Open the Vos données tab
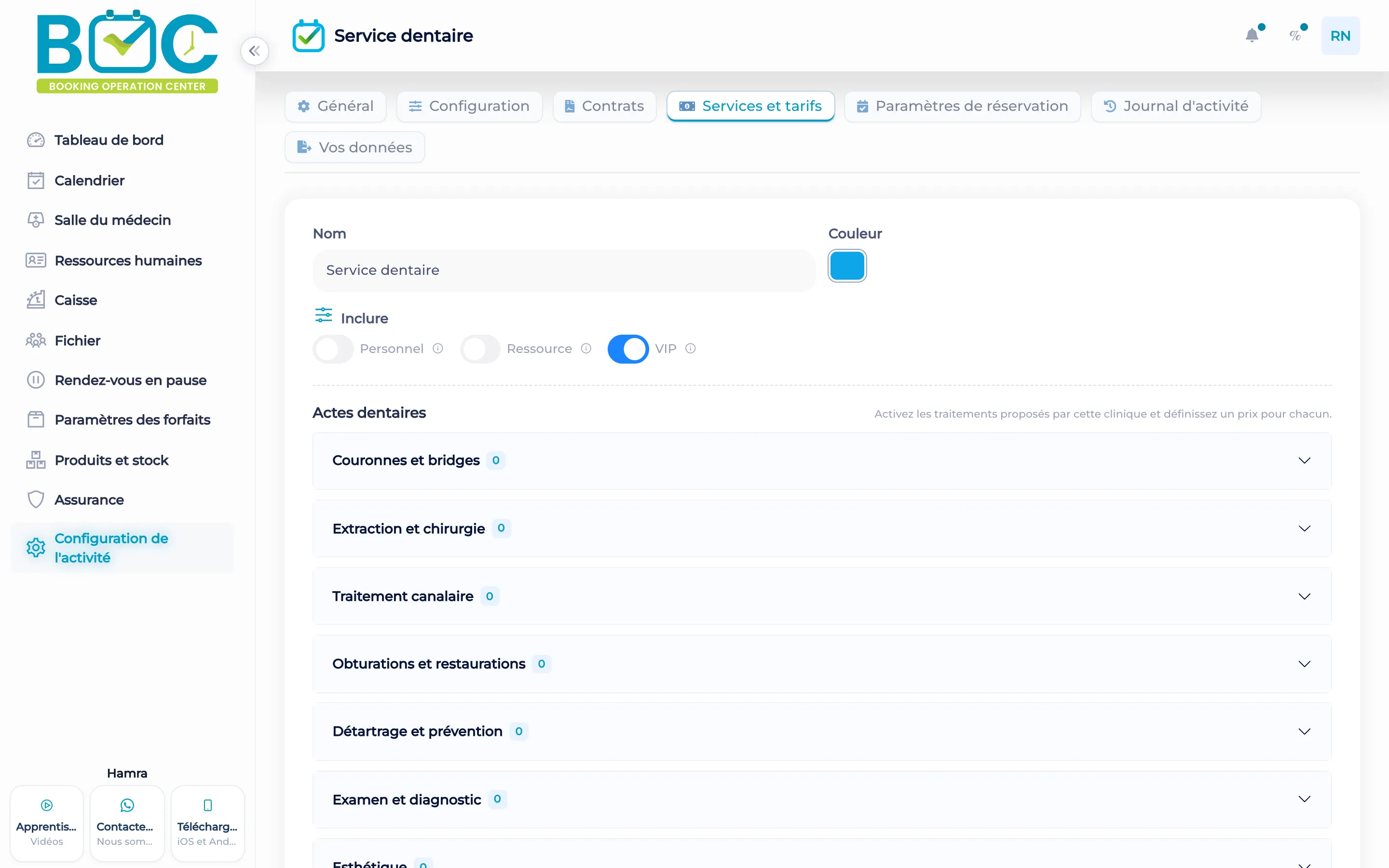This screenshot has height=868, width=1389. [x=354, y=148]
